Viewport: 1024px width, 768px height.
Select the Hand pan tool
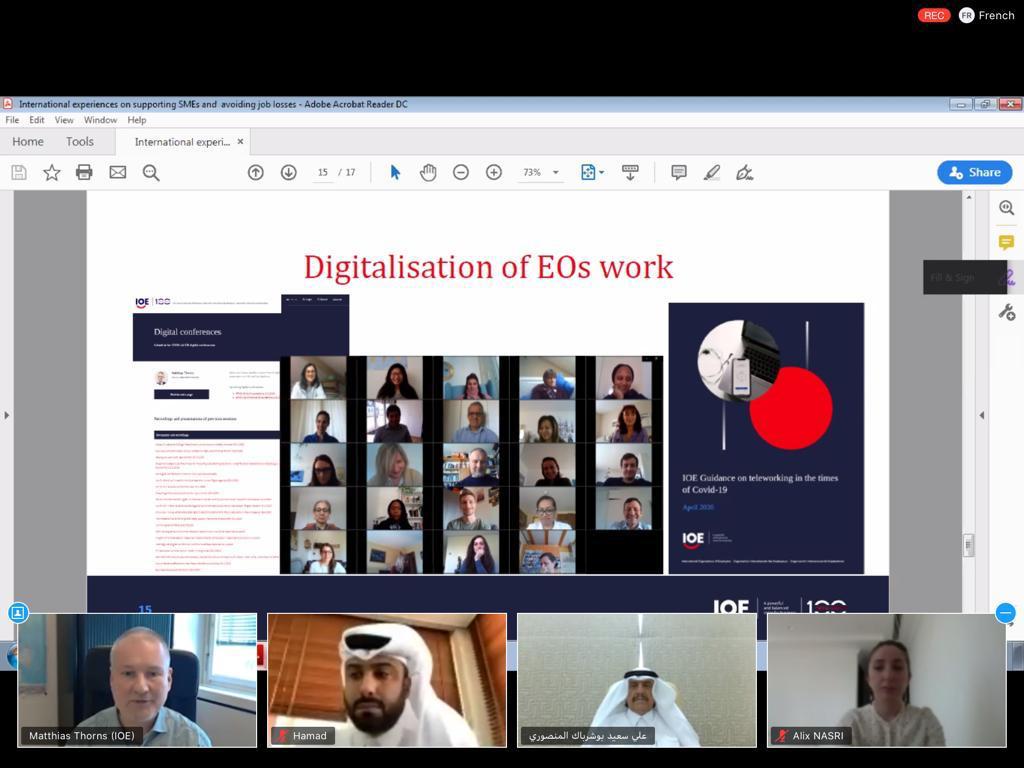click(428, 172)
